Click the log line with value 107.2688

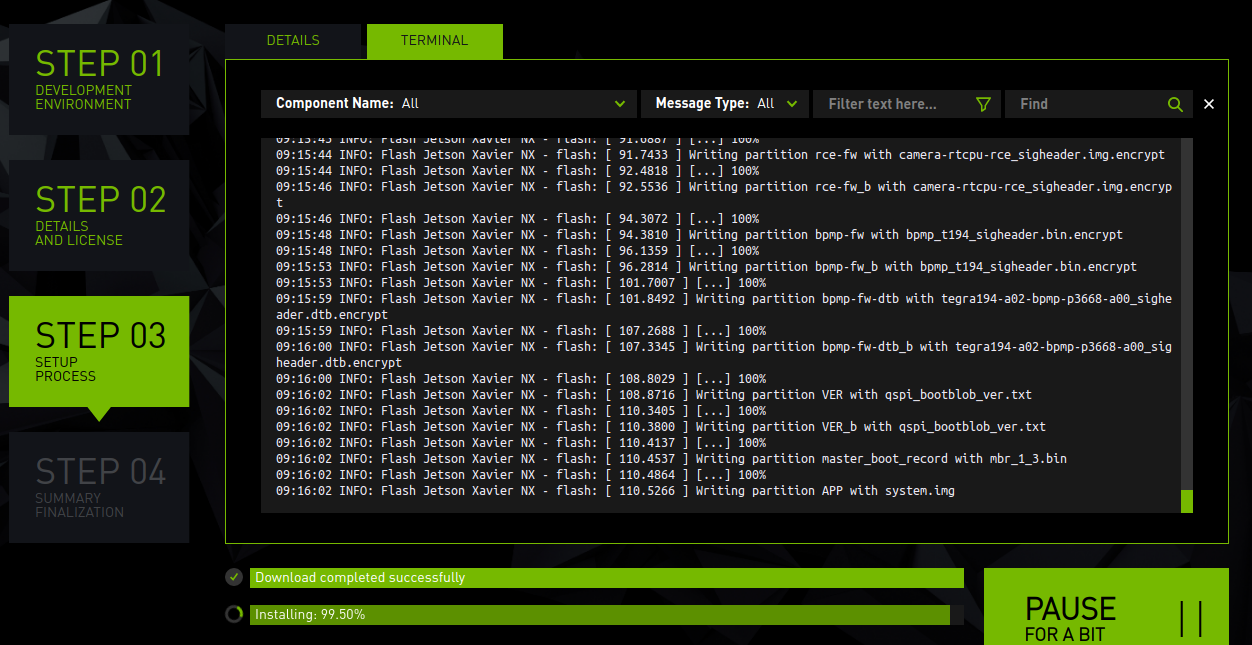521,331
